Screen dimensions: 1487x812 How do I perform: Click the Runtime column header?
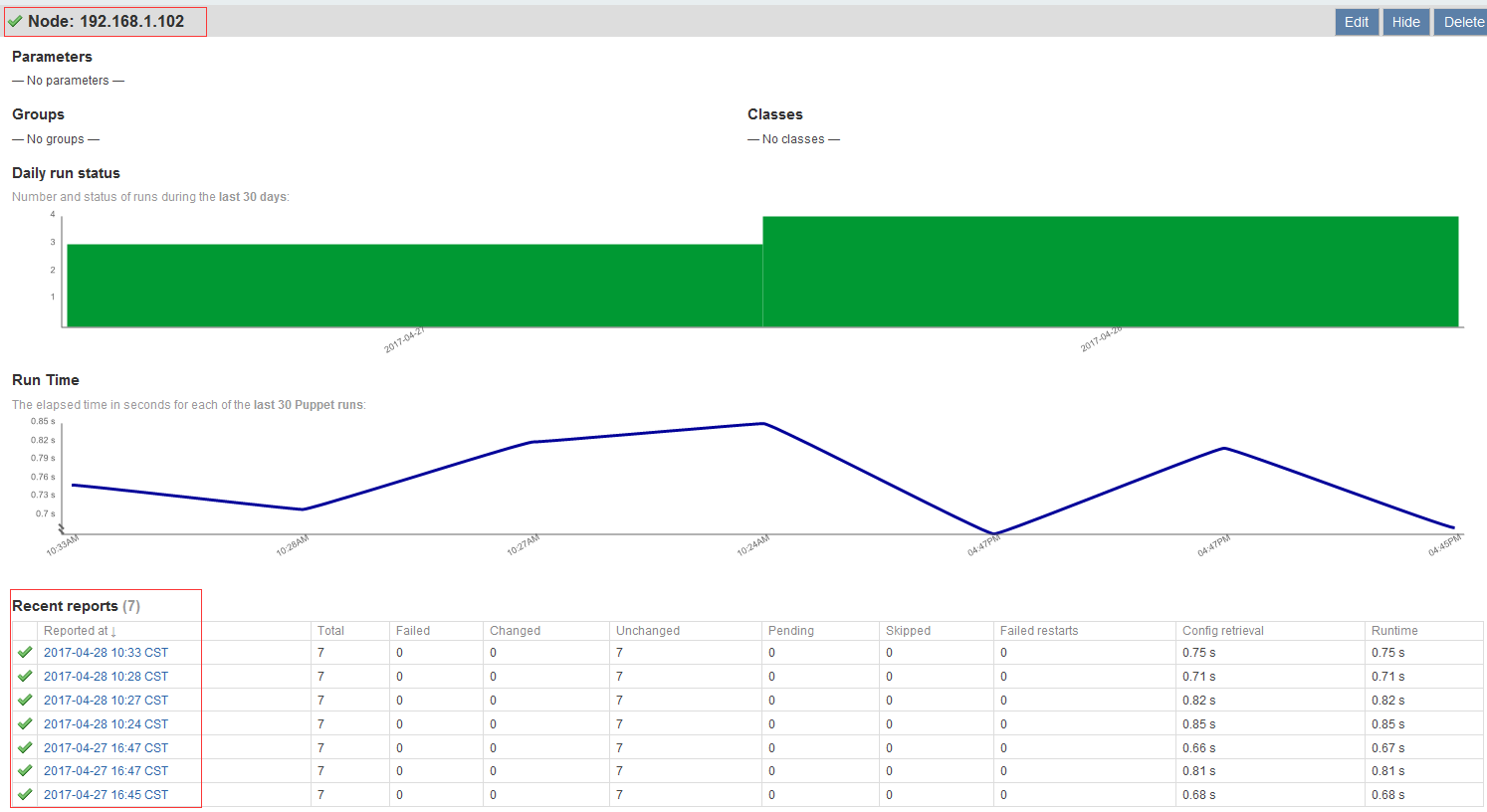[1393, 631]
